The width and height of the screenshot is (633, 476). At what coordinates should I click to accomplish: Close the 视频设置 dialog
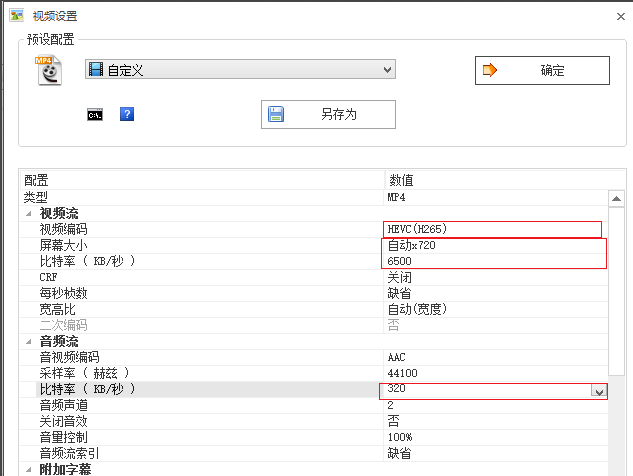pyautogui.click(x=620, y=16)
